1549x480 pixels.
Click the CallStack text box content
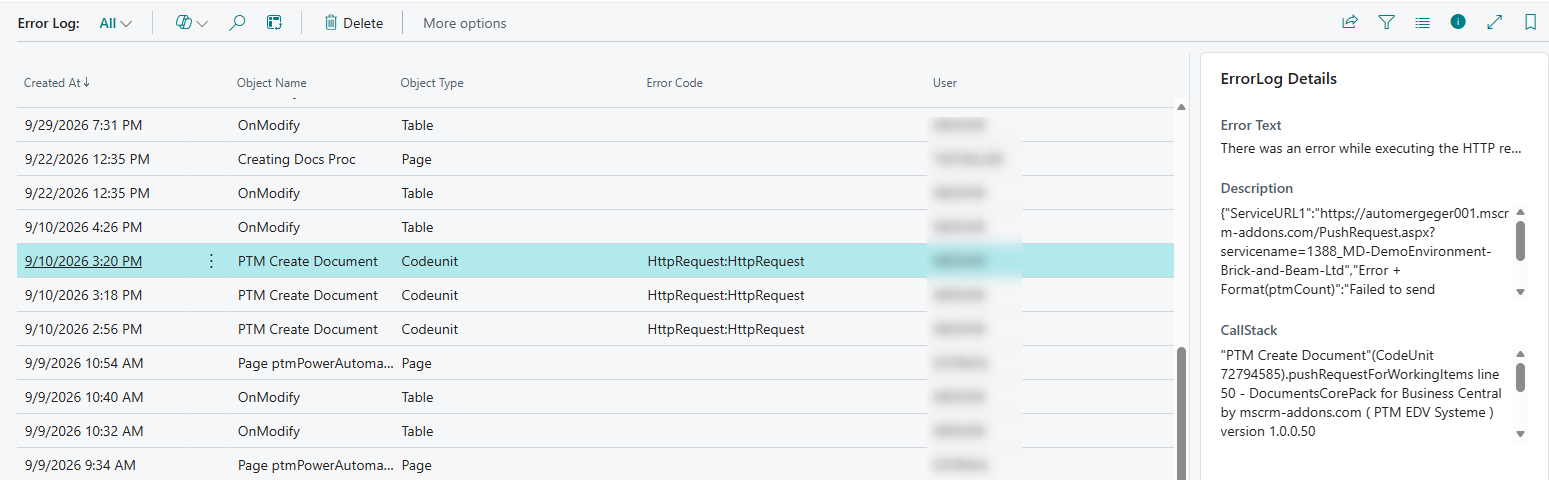pos(1364,393)
